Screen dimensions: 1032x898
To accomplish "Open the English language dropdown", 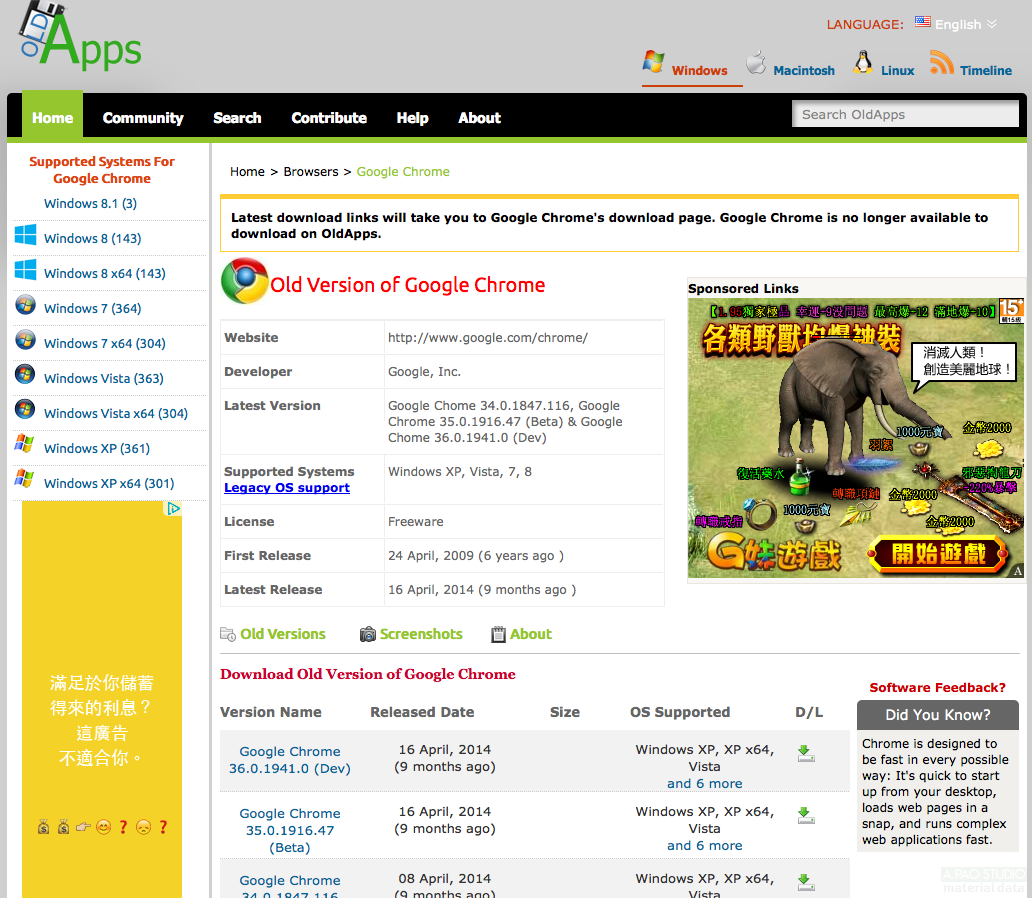I will click(x=966, y=24).
